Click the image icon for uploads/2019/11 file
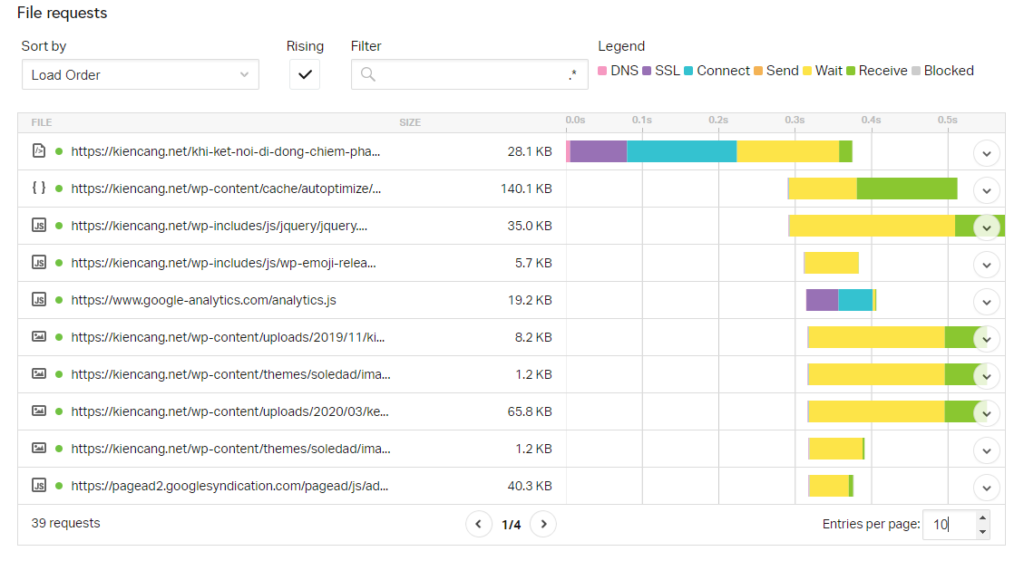This screenshot has width=1024, height=561. (39, 337)
